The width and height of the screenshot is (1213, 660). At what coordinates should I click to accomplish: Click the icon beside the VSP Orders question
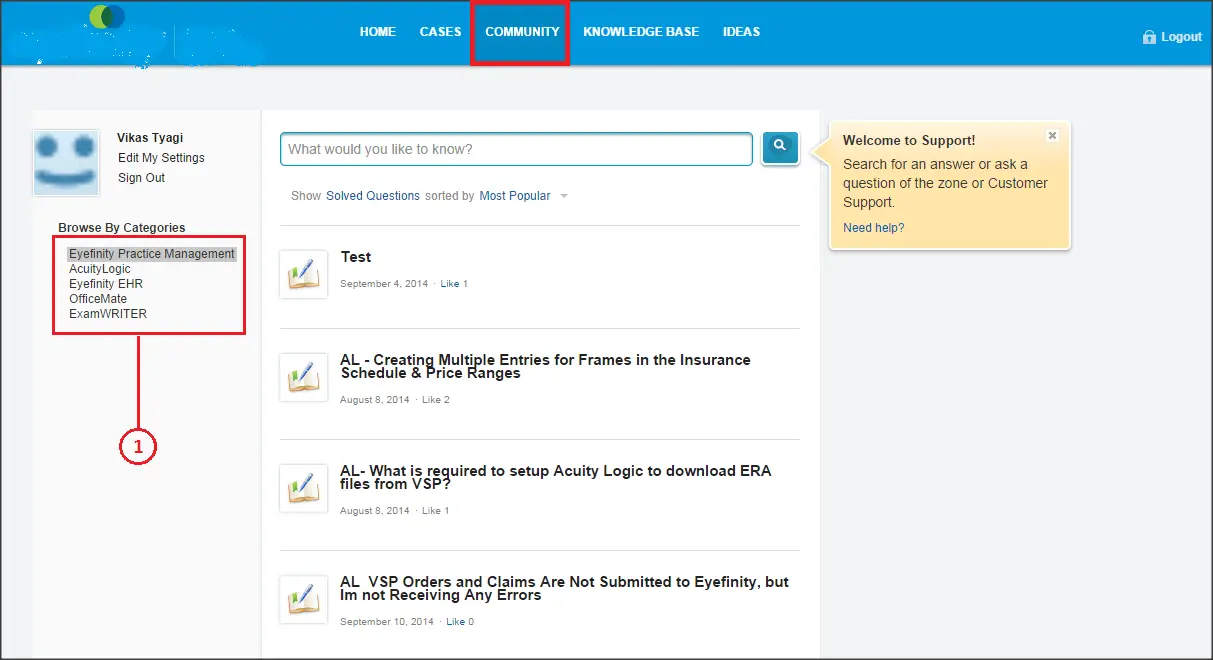pos(303,599)
